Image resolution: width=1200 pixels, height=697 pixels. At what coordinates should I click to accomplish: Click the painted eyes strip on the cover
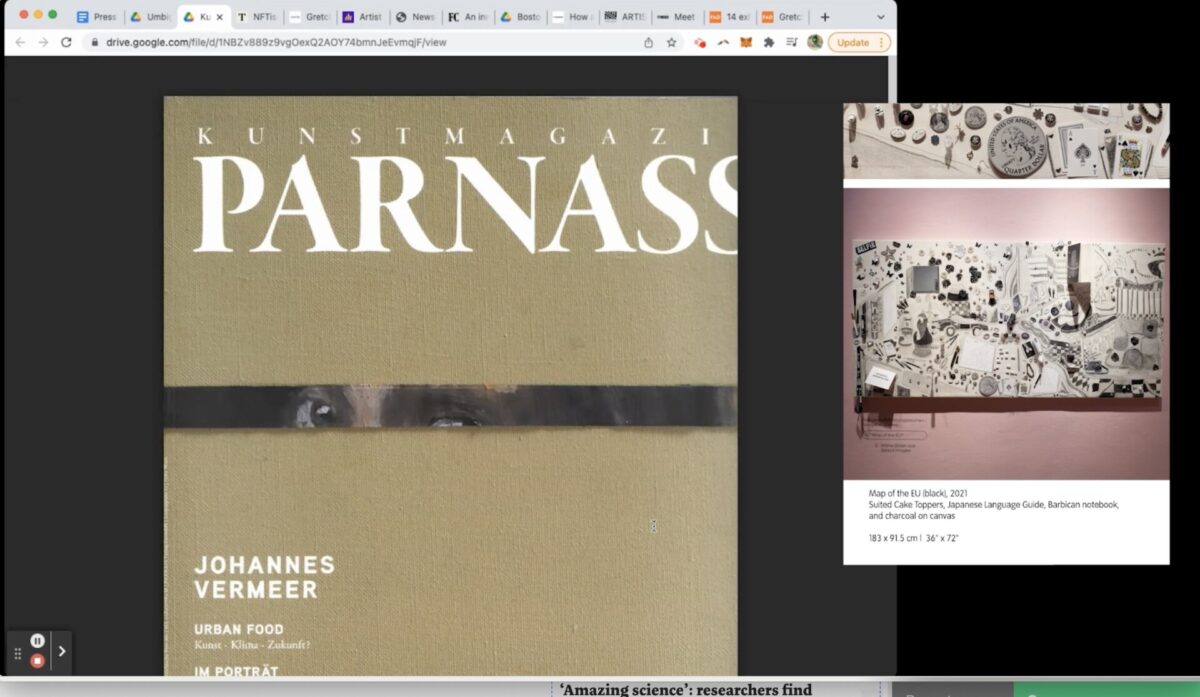(x=450, y=406)
